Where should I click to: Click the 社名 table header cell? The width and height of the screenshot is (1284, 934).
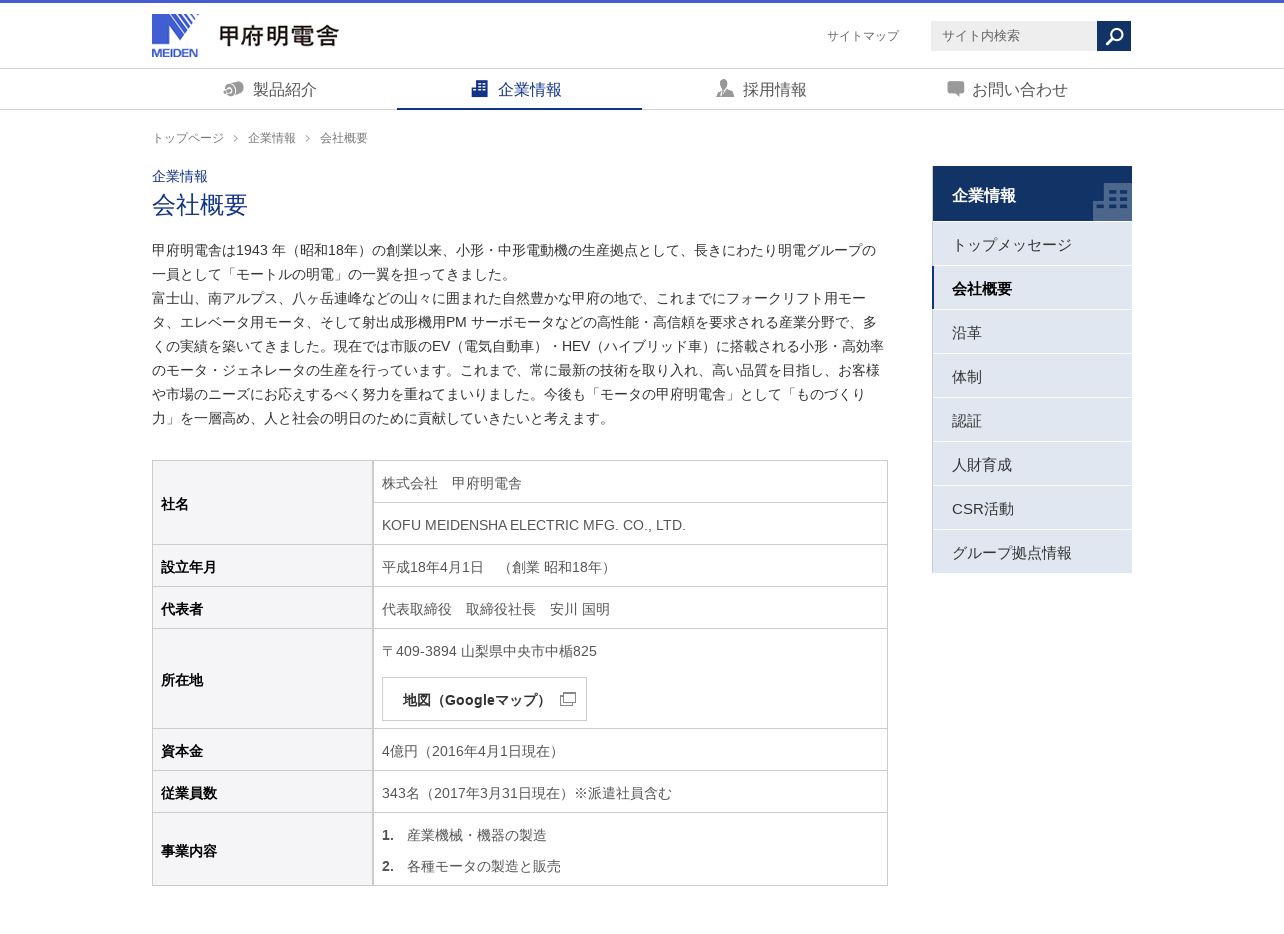[x=263, y=503]
